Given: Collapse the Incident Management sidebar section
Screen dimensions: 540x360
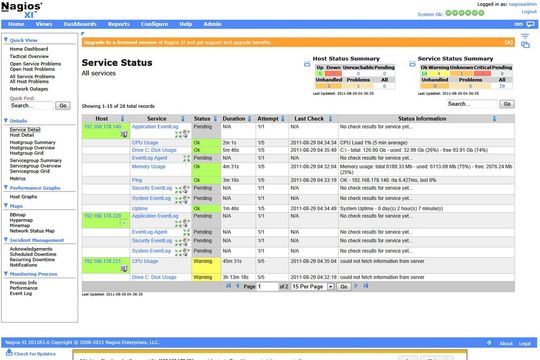Looking at the screenshot, I should pos(6,240).
